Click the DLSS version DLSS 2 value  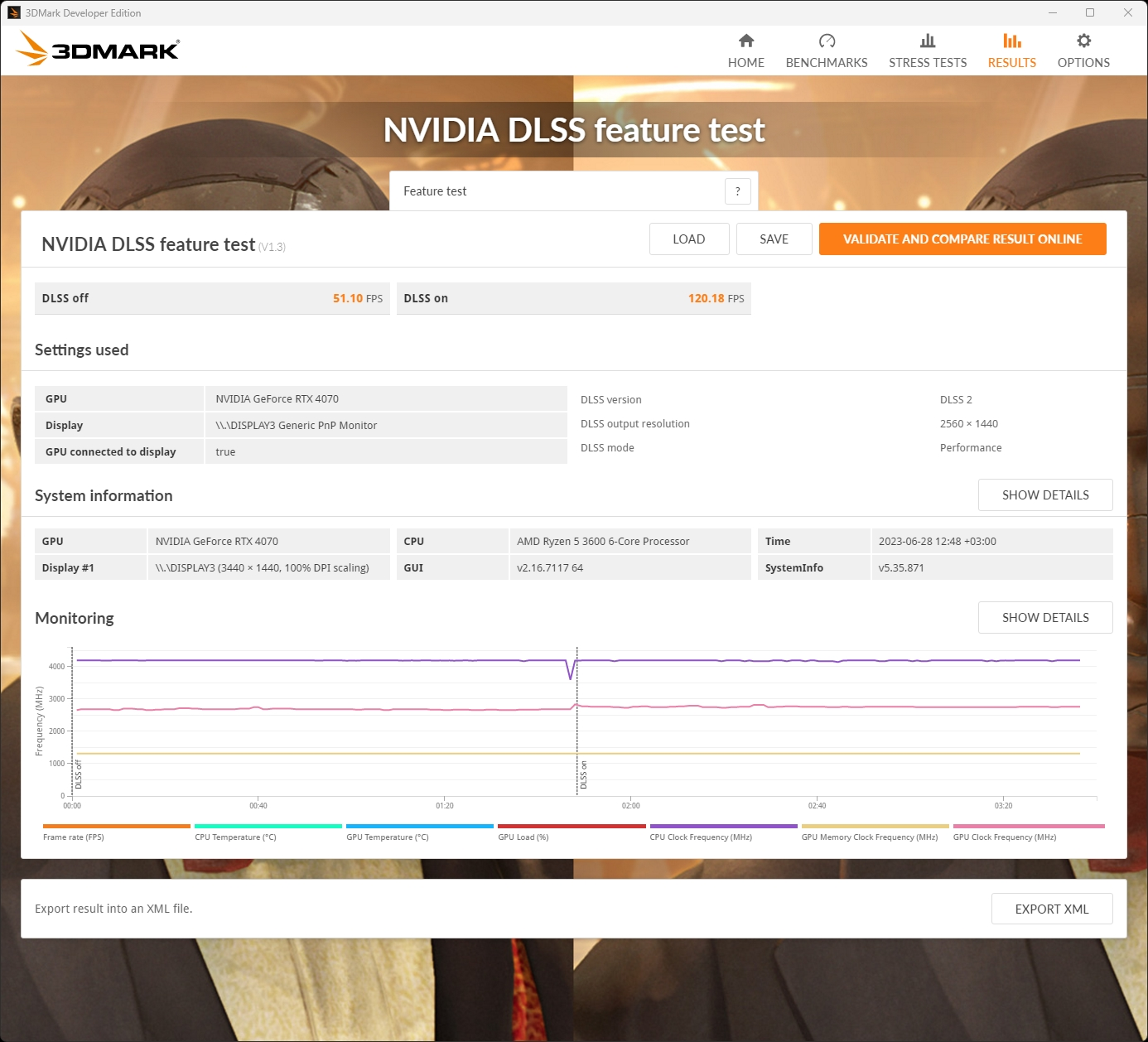[956, 400]
